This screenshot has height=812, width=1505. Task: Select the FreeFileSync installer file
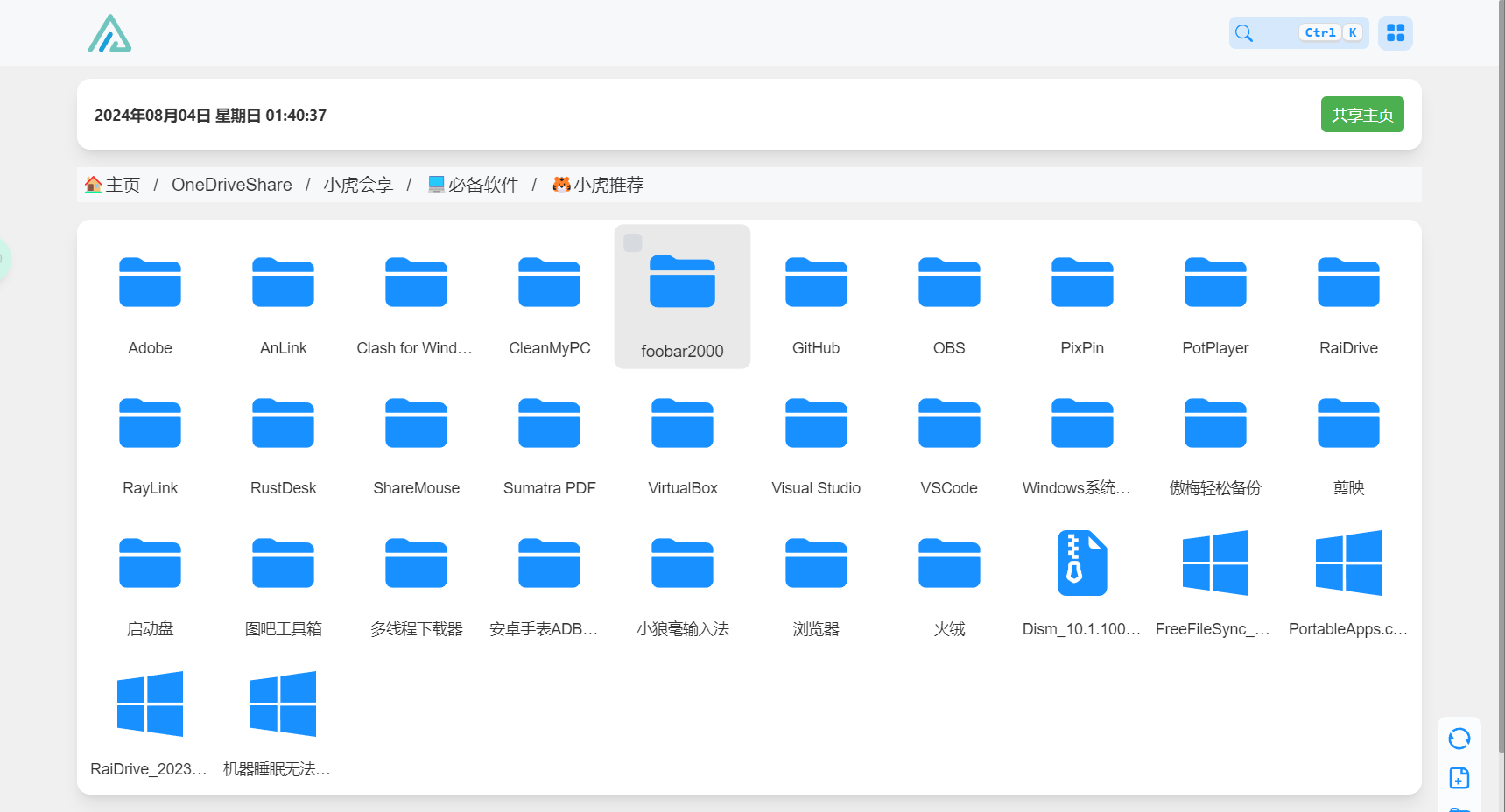click(1215, 577)
